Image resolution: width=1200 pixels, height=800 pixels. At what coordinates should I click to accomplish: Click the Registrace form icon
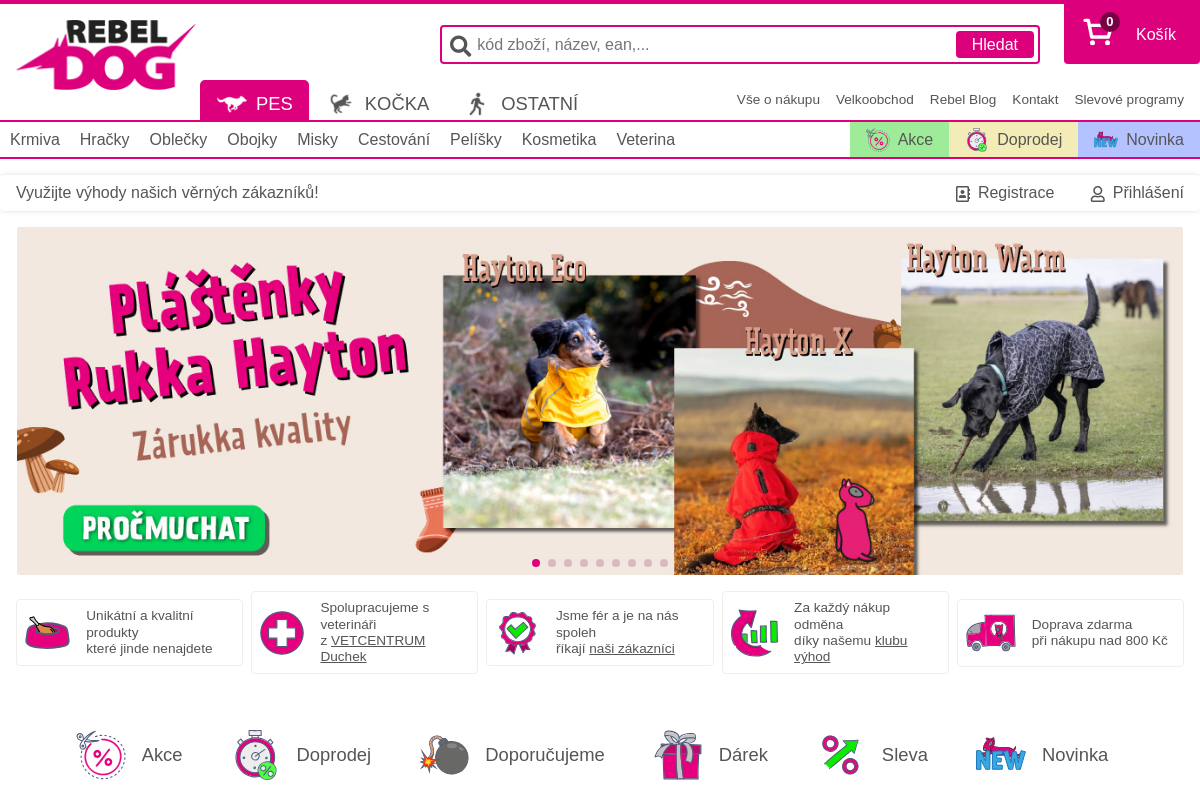click(x=963, y=193)
